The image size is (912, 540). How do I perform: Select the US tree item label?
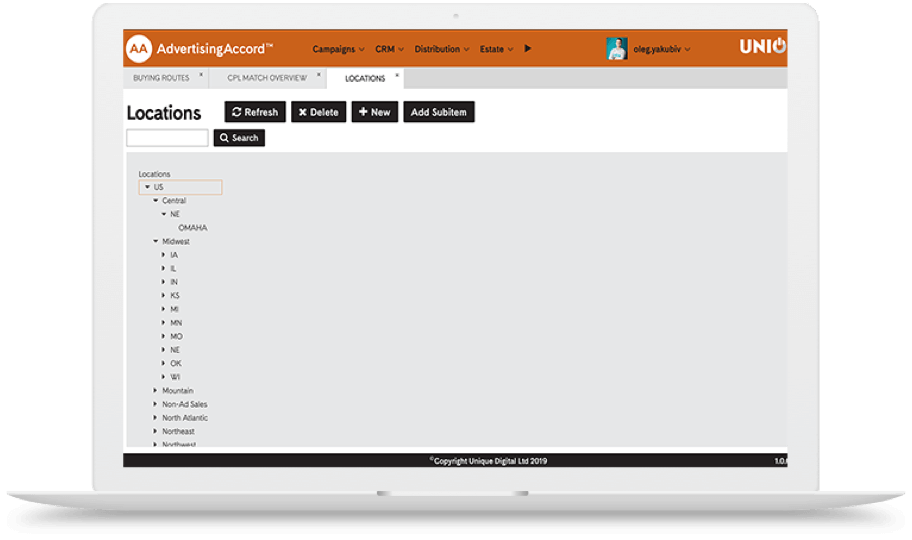pyautogui.click(x=158, y=187)
